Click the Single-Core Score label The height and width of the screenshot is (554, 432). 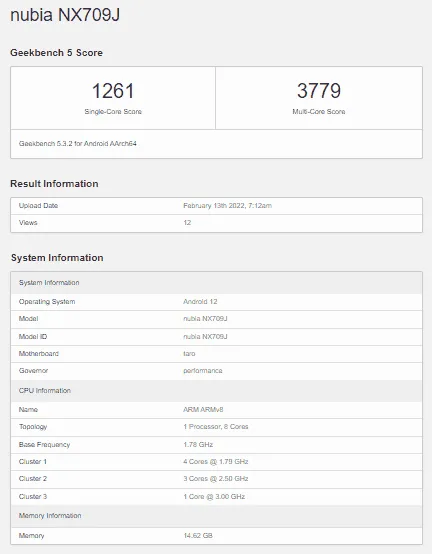(x=113, y=112)
